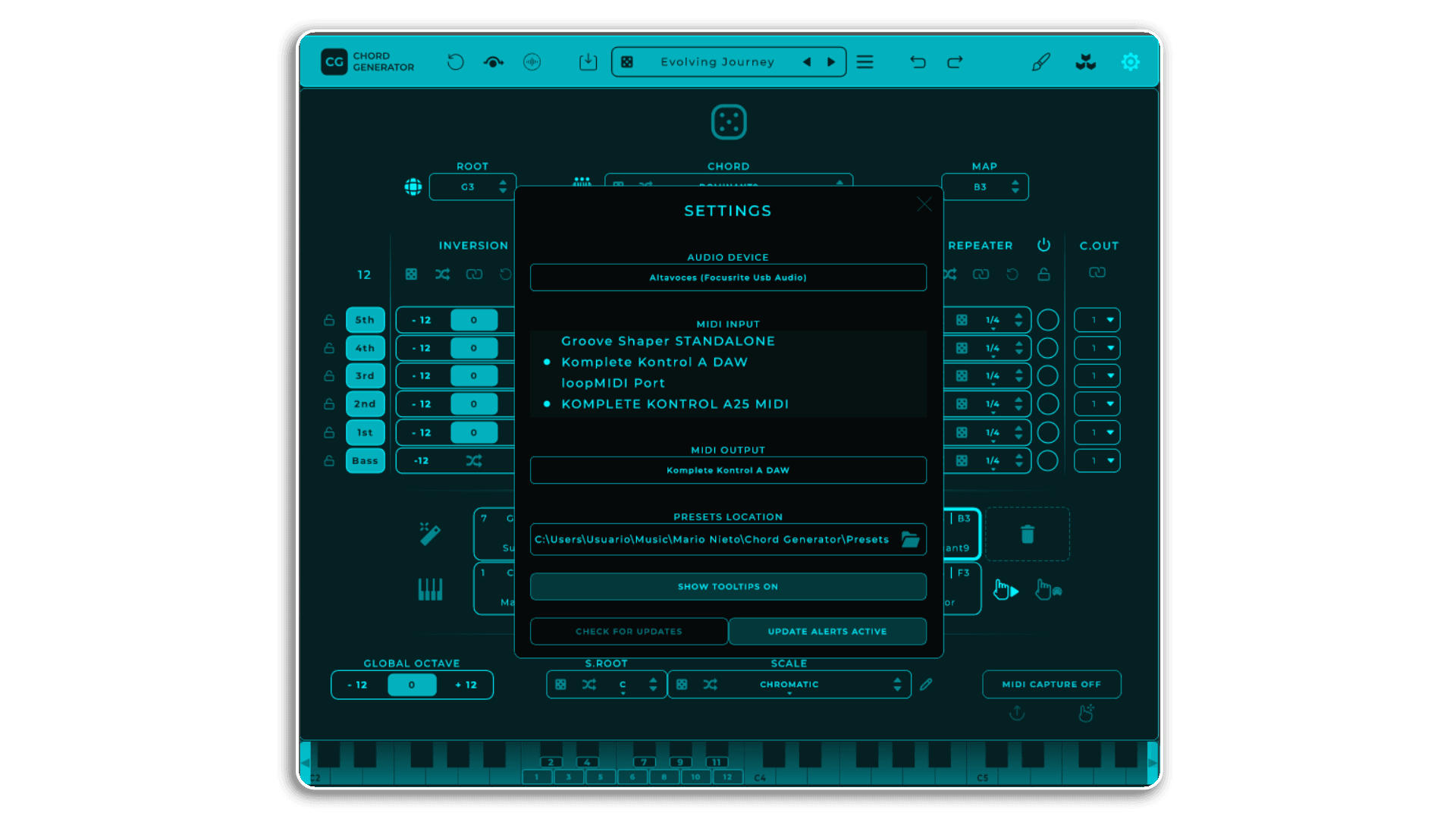Image resolution: width=1456 pixels, height=819 pixels.
Task: Turn off Show Tooltips
Action: pos(727,586)
